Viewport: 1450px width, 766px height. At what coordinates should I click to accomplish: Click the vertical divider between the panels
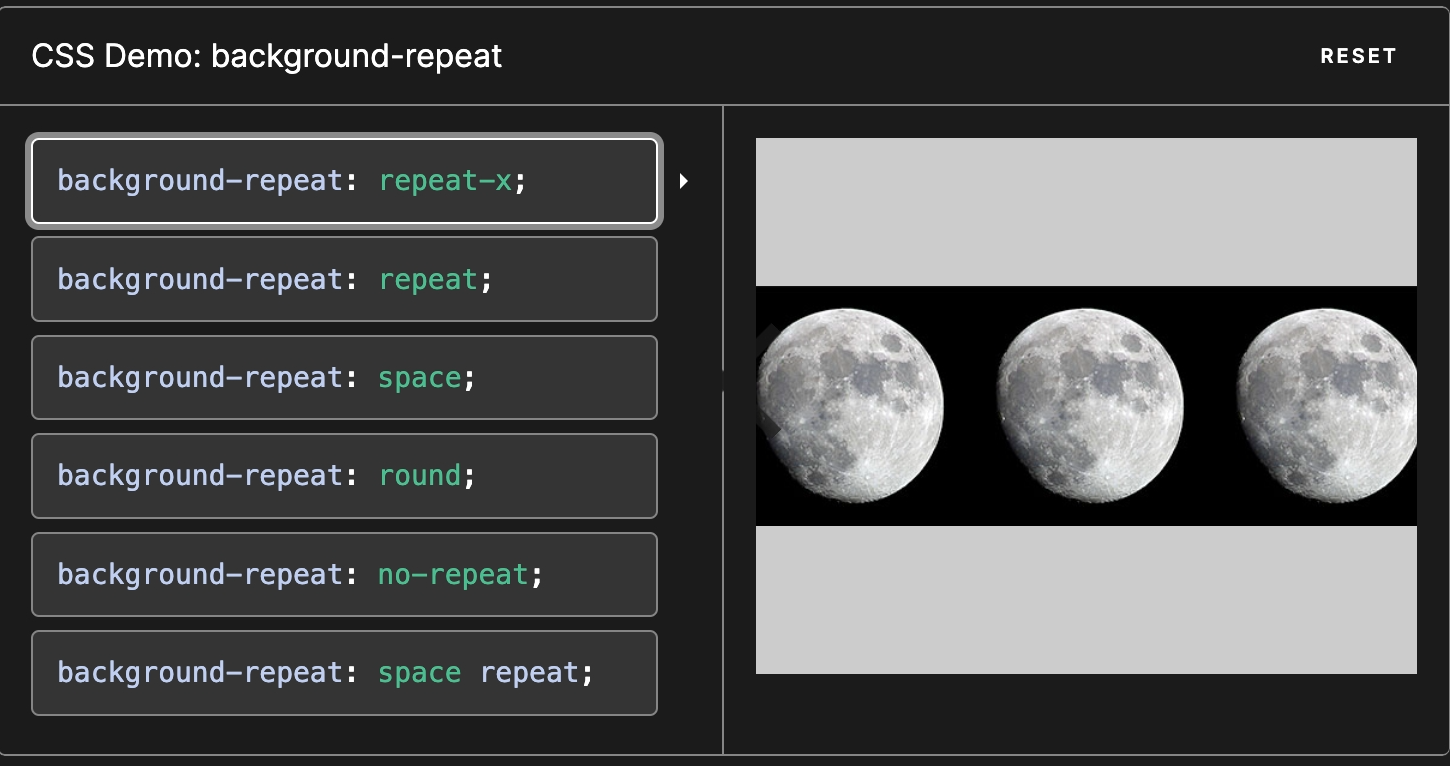point(723,430)
